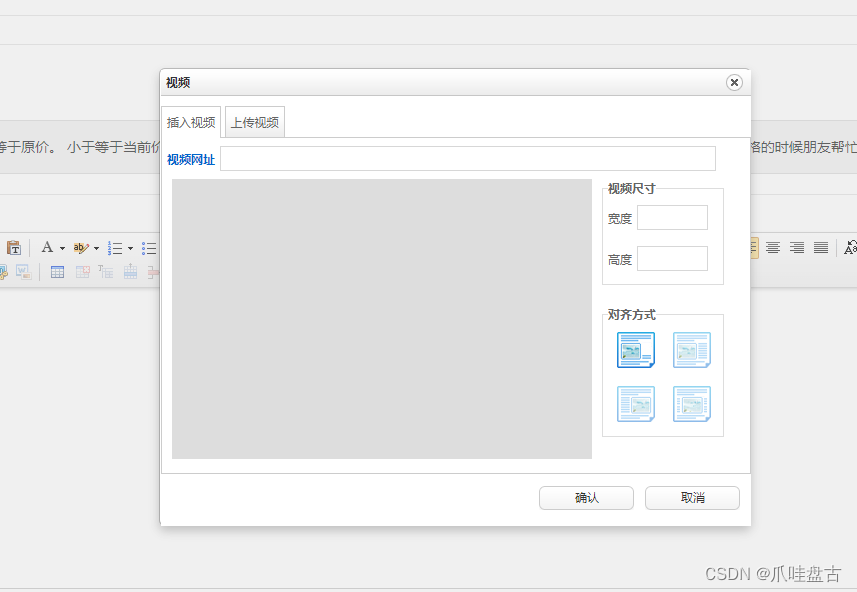Select the float-left video alignment thumbnail
The width and height of the screenshot is (857, 592).
pyautogui.click(x=691, y=350)
